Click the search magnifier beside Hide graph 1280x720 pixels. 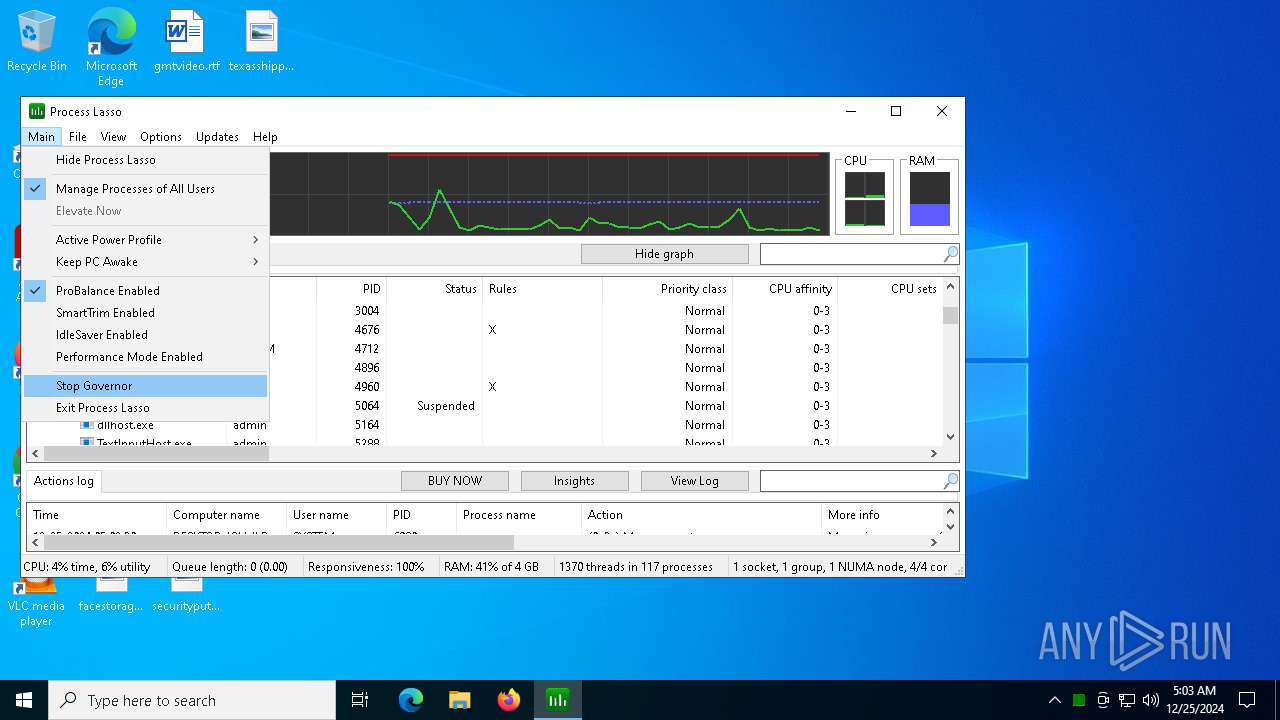pyautogui.click(x=950, y=254)
